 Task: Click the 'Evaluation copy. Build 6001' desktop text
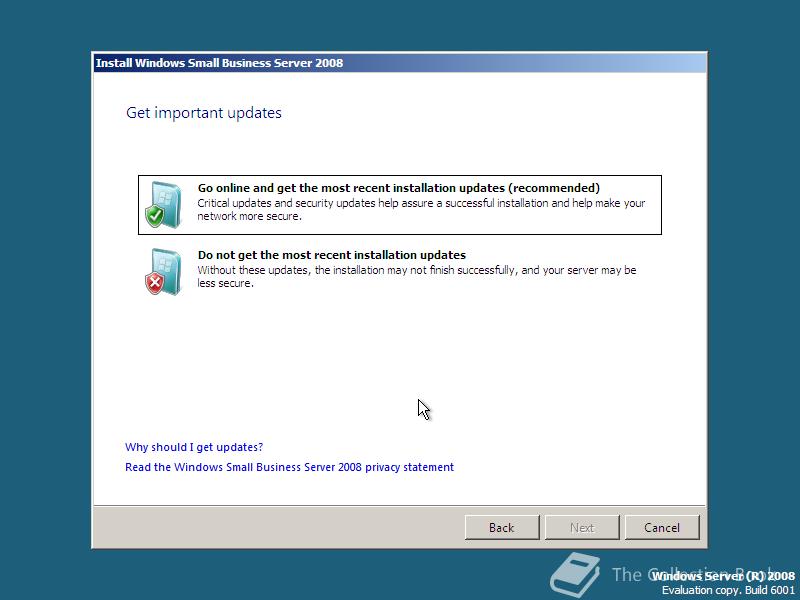729,590
